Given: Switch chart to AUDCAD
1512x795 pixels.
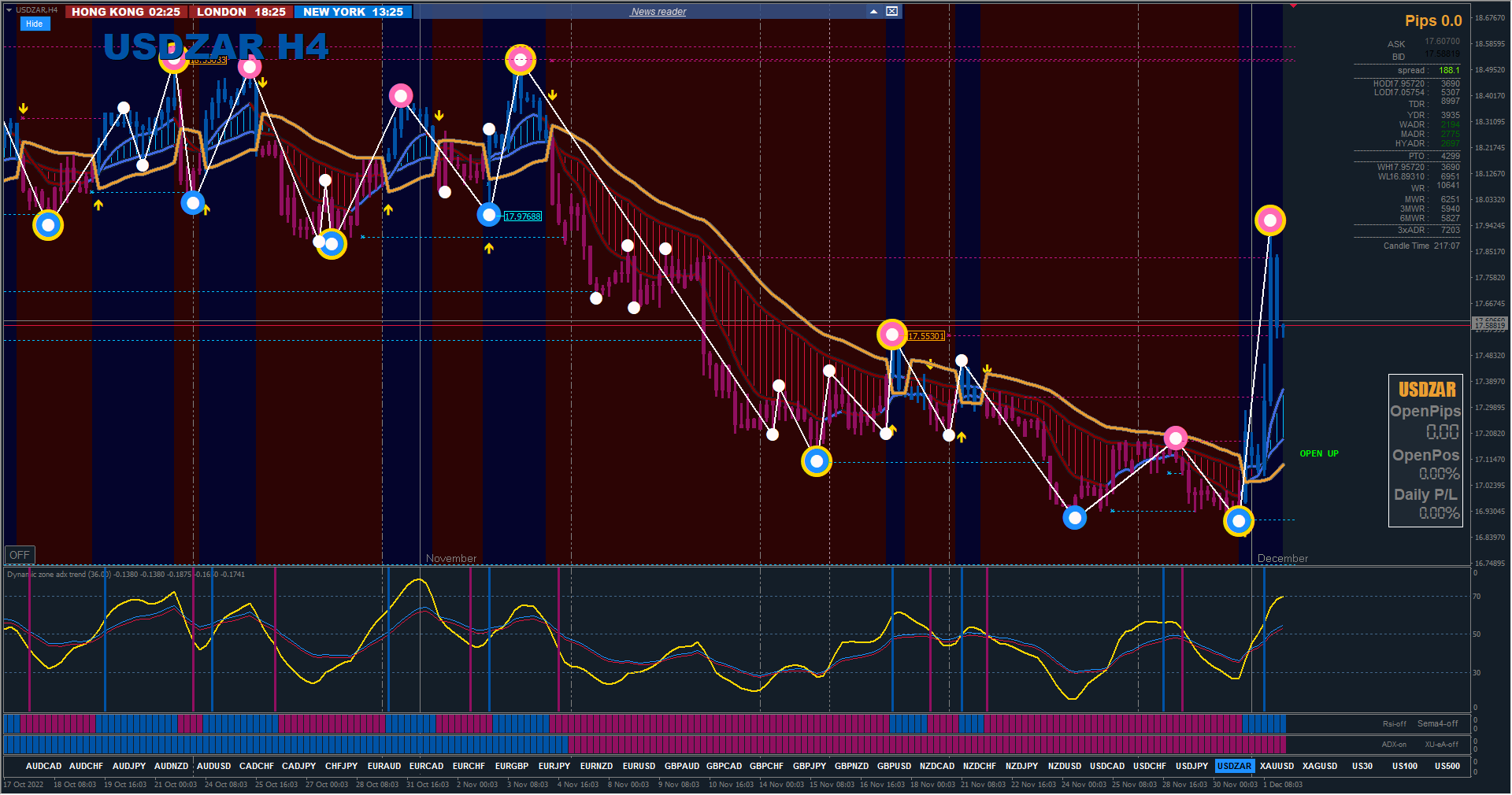Looking at the screenshot, I should (43, 766).
